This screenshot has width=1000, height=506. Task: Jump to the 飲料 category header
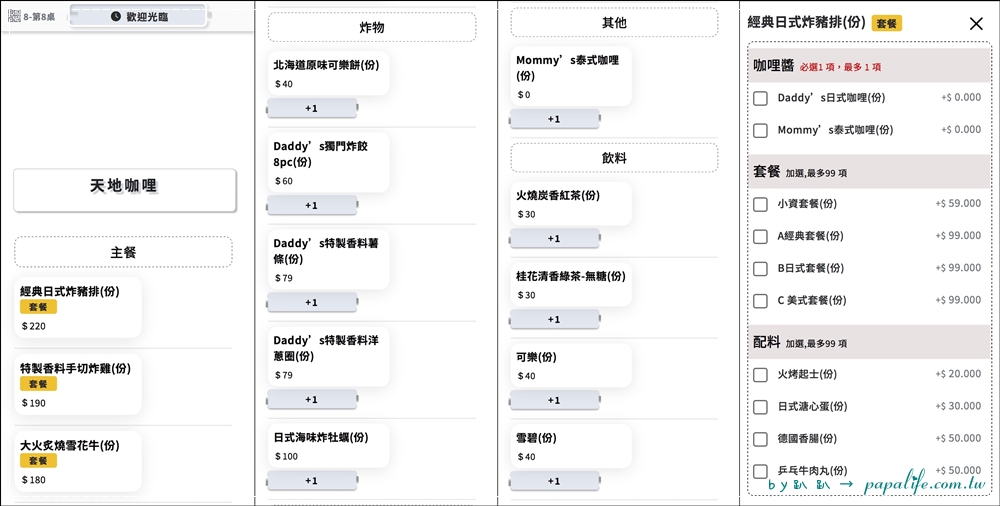[614, 158]
